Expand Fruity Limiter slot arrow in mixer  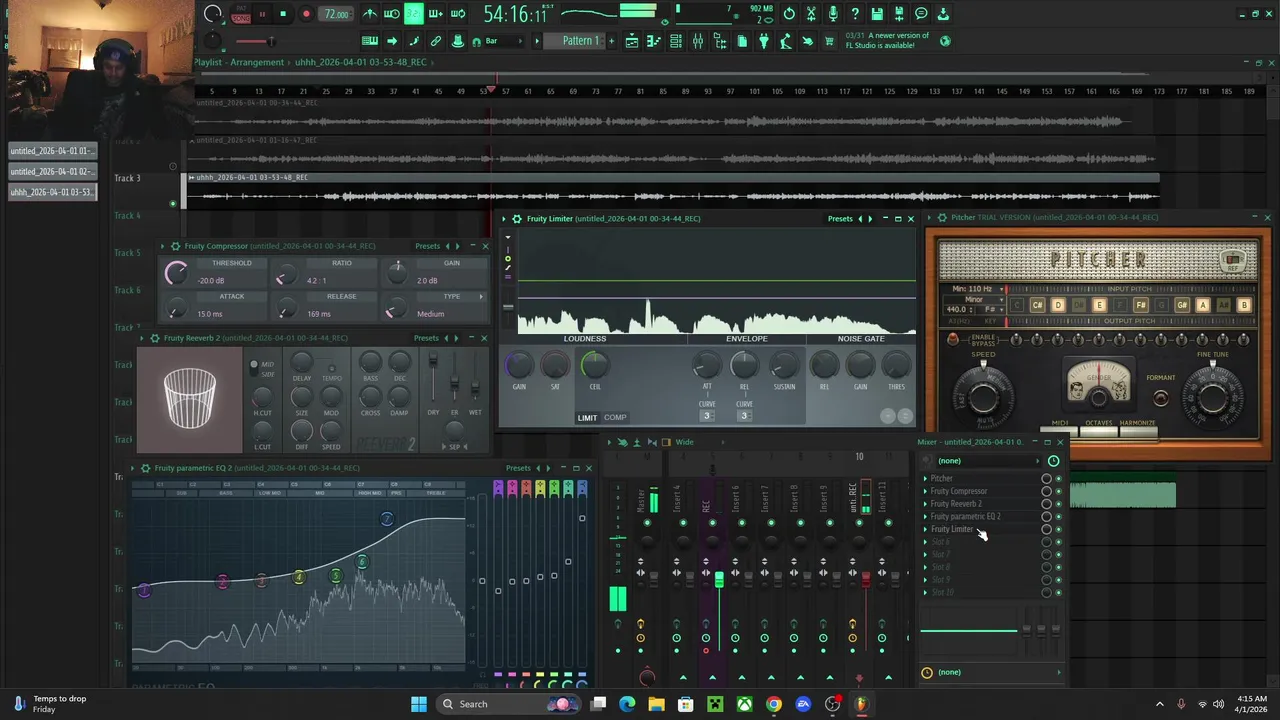[925, 529]
